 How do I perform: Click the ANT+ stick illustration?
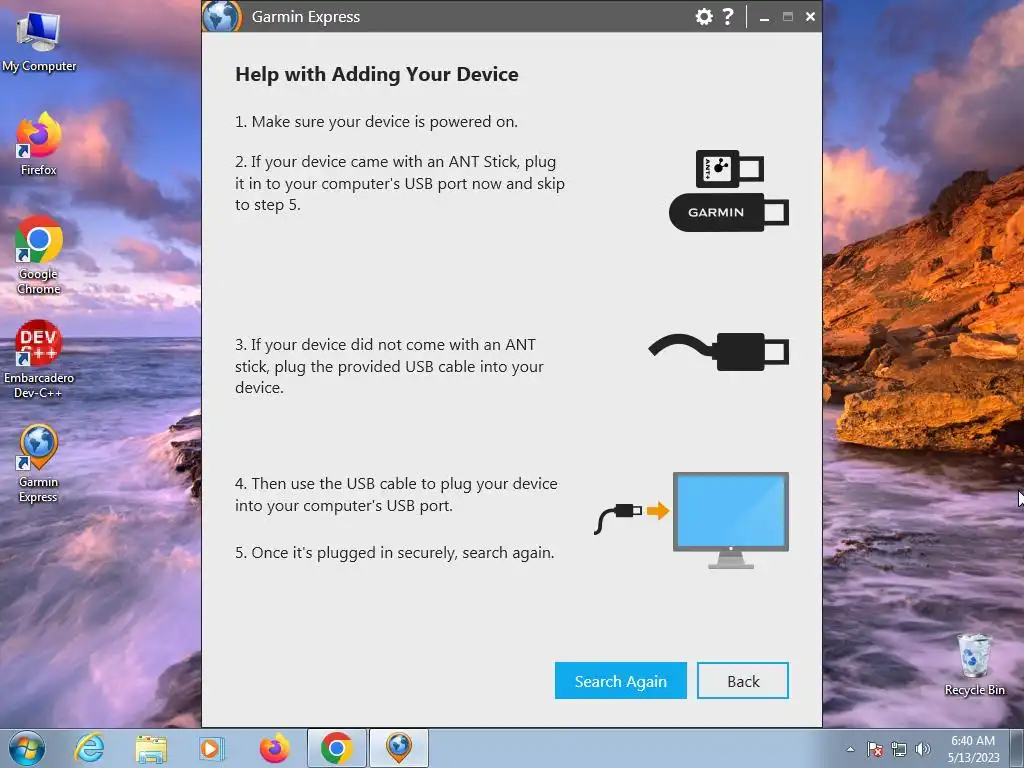click(x=729, y=168)
